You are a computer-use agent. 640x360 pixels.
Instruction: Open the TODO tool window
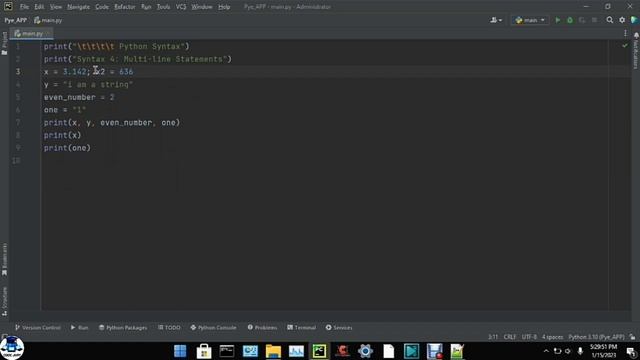coord(169,327)
